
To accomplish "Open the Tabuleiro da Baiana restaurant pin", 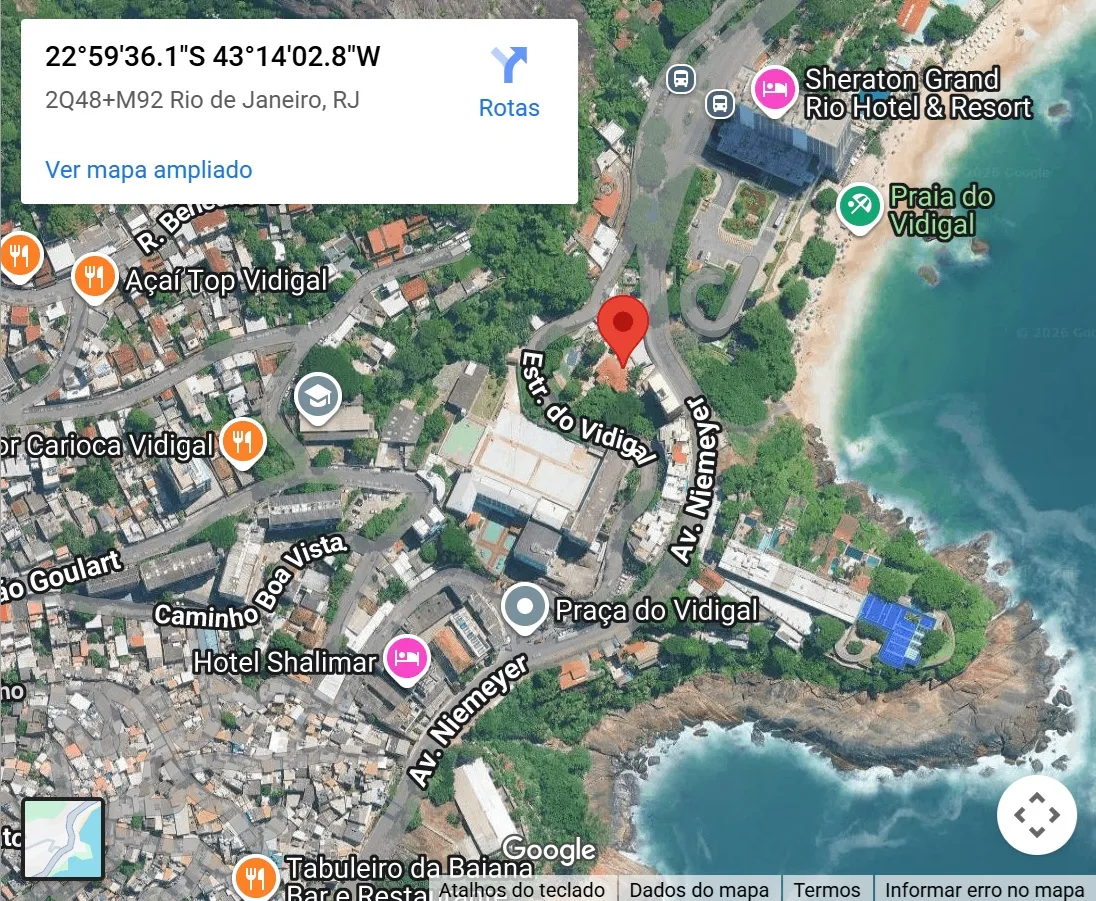I will (x=254, y=877).
